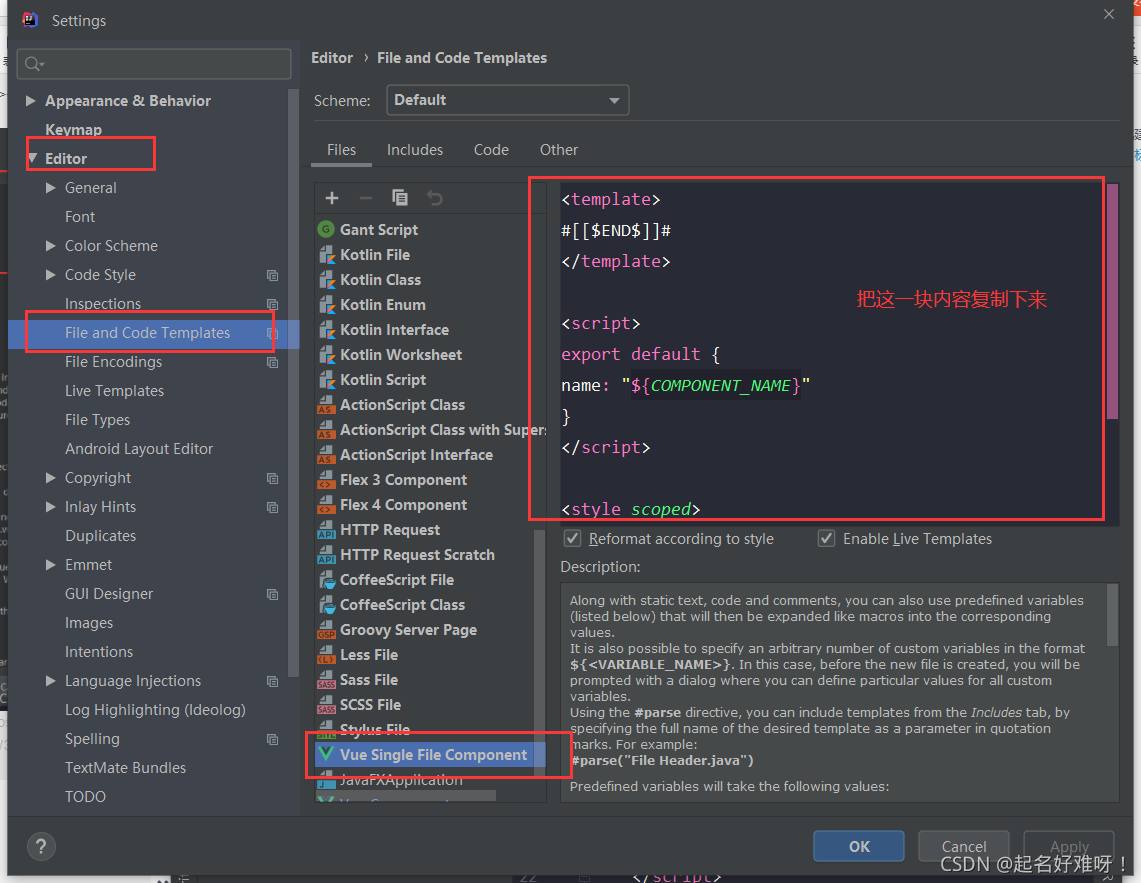The width and height of the screenshot is (1141, 883).
Task: Select Gant Script template icon
Action: point(326,229)
